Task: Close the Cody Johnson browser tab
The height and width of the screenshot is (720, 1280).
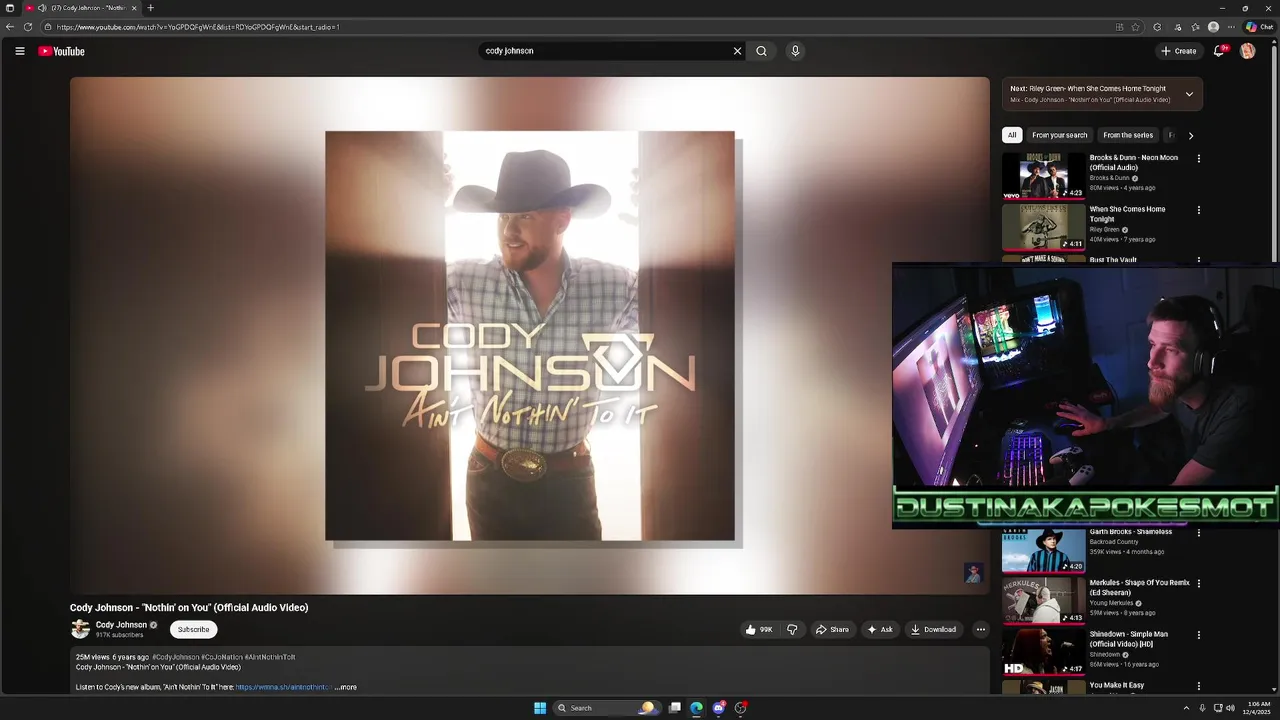Action: point(134,8)
